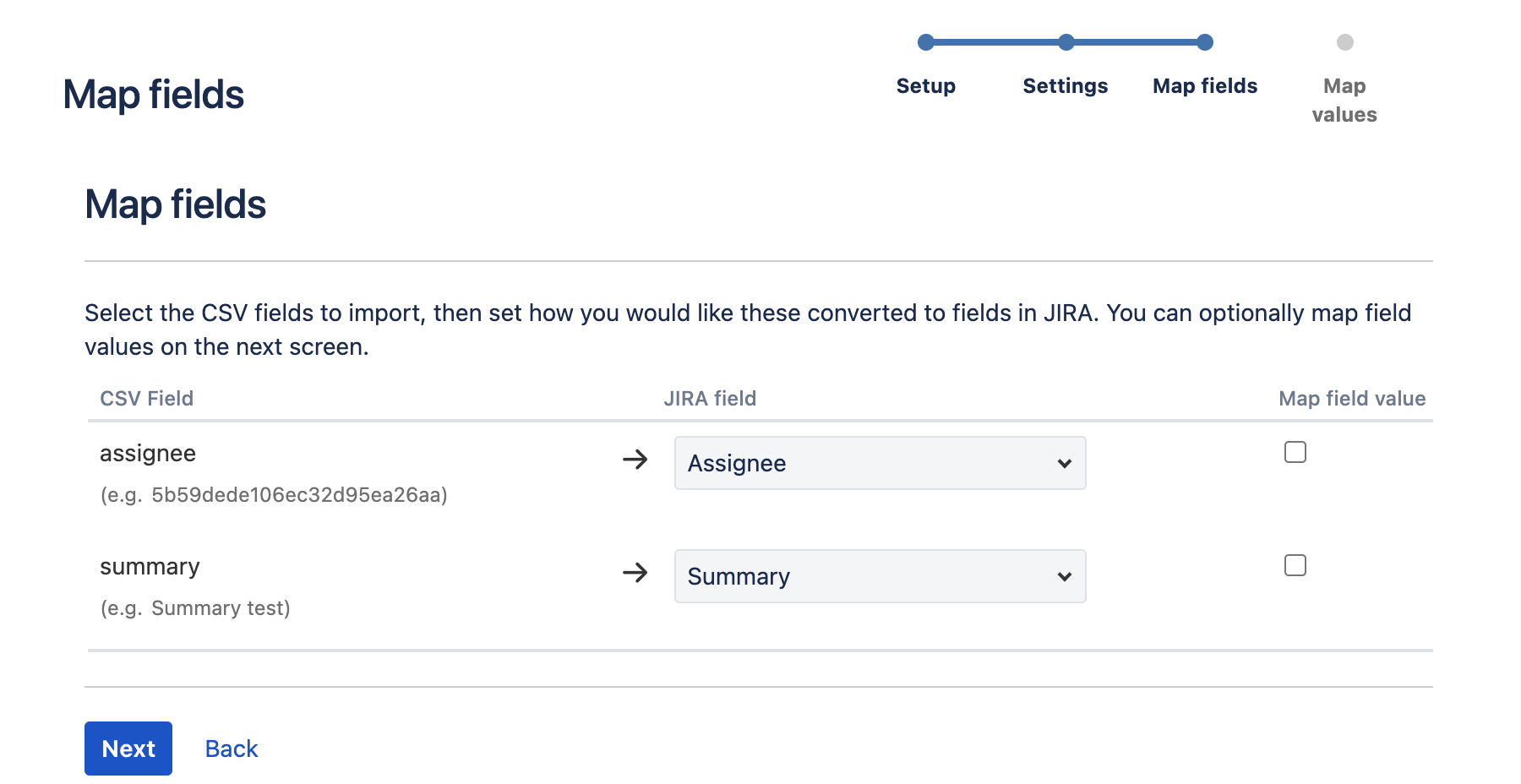The height and width of the screenshot is (784, 1521).
Task: Click the Map field value column header
Action: pyautogui.click(x=1352, y=399)
